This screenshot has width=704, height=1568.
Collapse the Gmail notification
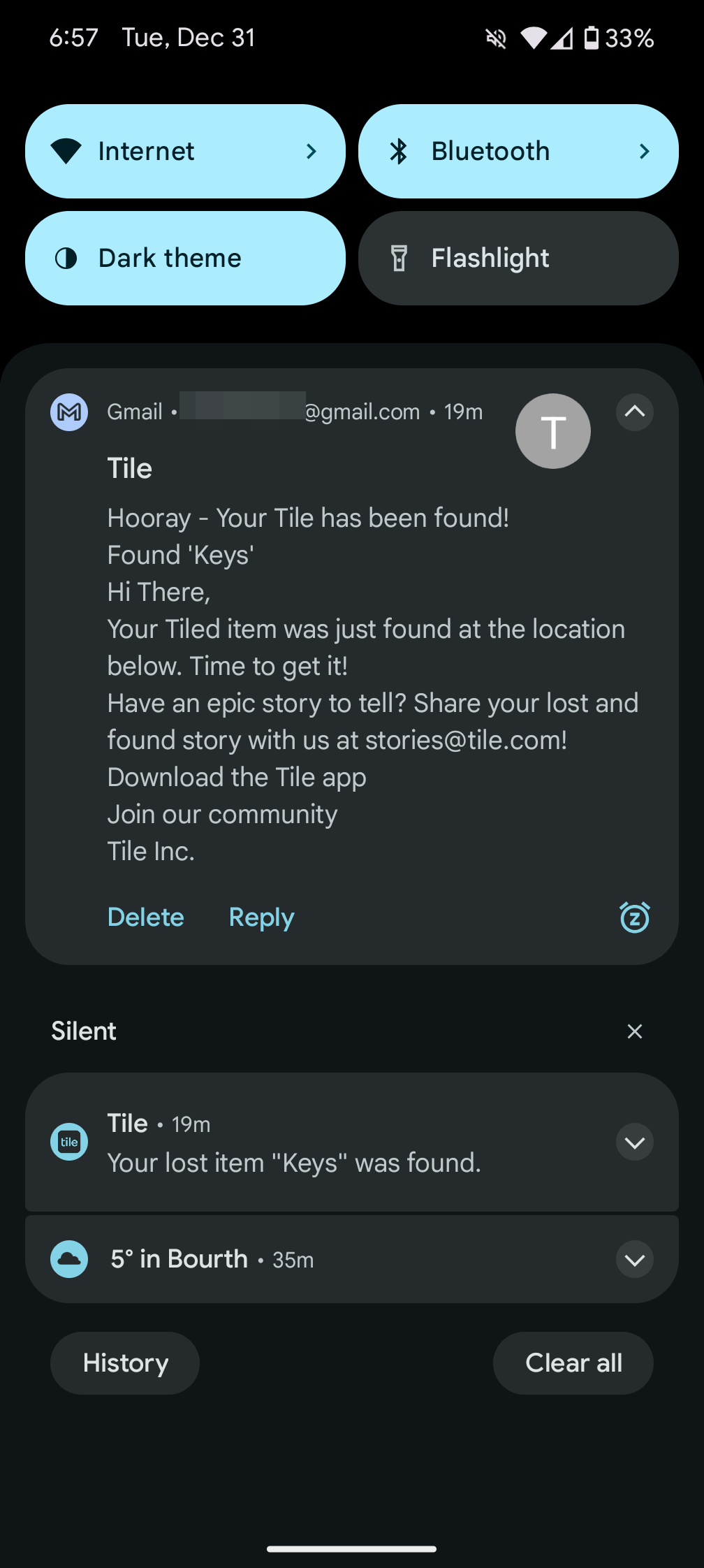coord(634,412)
